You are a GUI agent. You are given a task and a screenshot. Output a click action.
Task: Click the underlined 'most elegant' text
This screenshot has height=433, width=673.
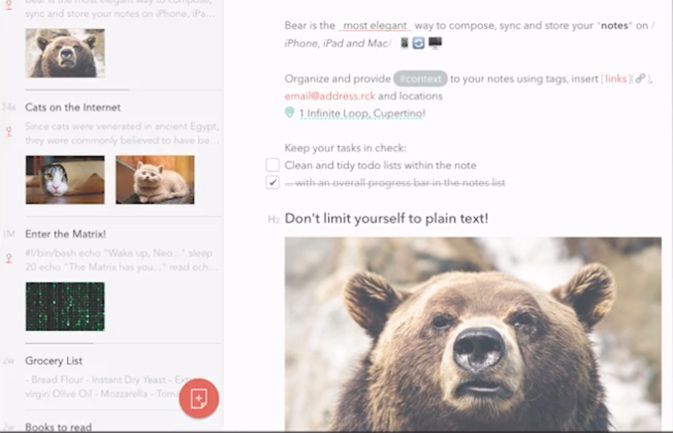[x=375, y=26]
